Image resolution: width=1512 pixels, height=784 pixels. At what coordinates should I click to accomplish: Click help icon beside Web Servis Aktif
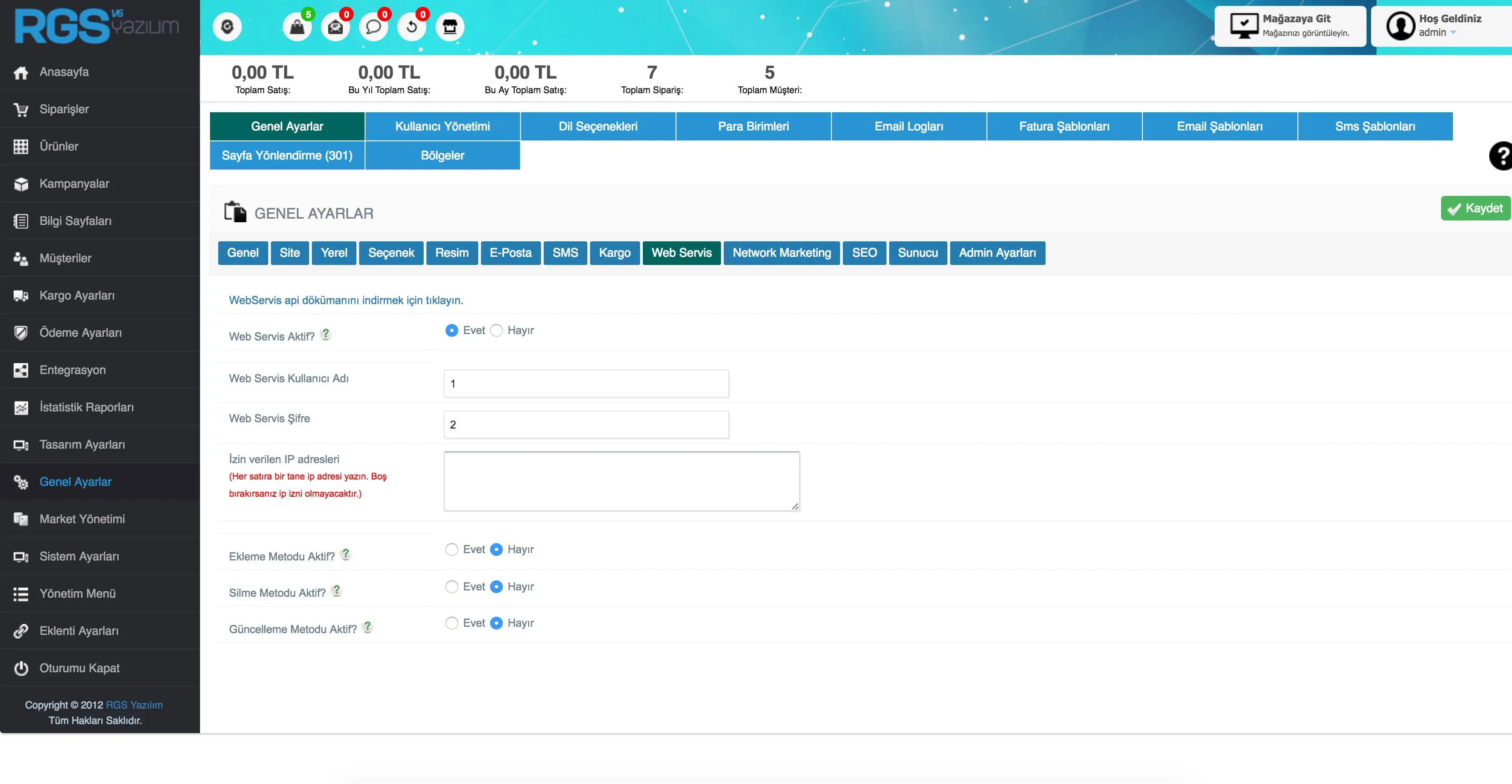(326, 334)
